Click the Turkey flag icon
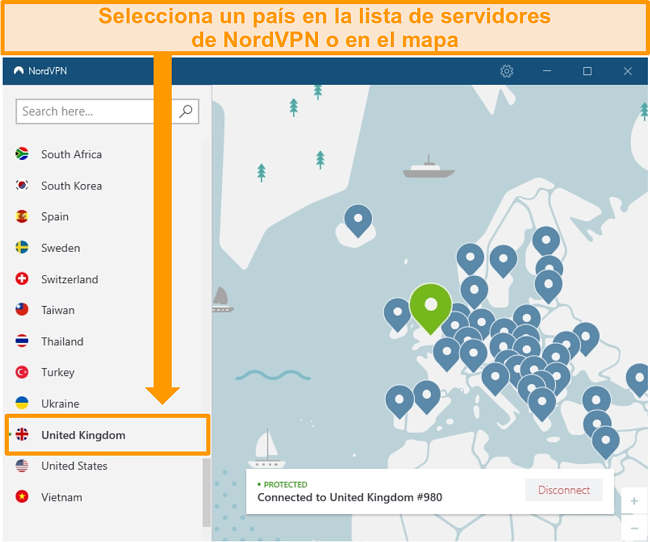 click(22, 372)
